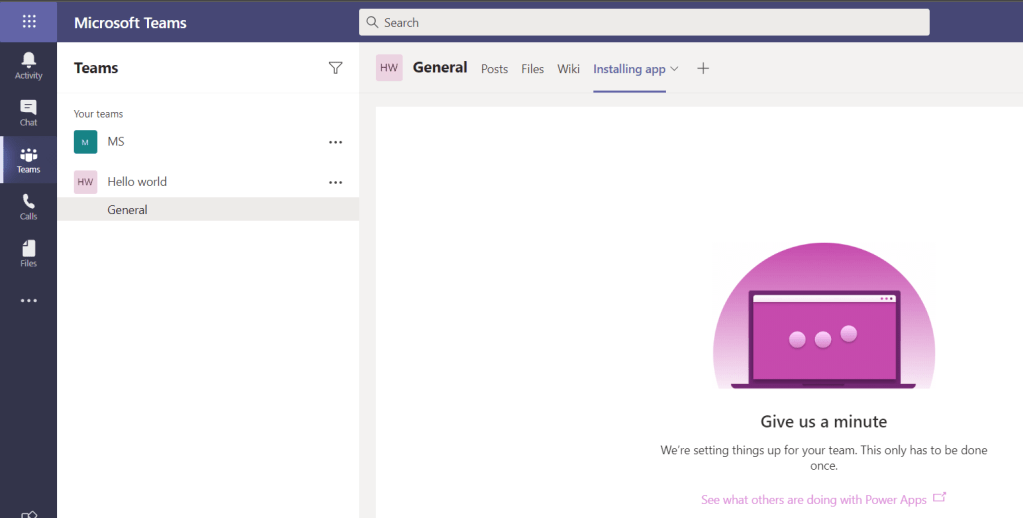Image resolution: width=1023 pixels, height=518 pixels.
Task: Add a new tab with plus icon
Action: tap(703, 68)
